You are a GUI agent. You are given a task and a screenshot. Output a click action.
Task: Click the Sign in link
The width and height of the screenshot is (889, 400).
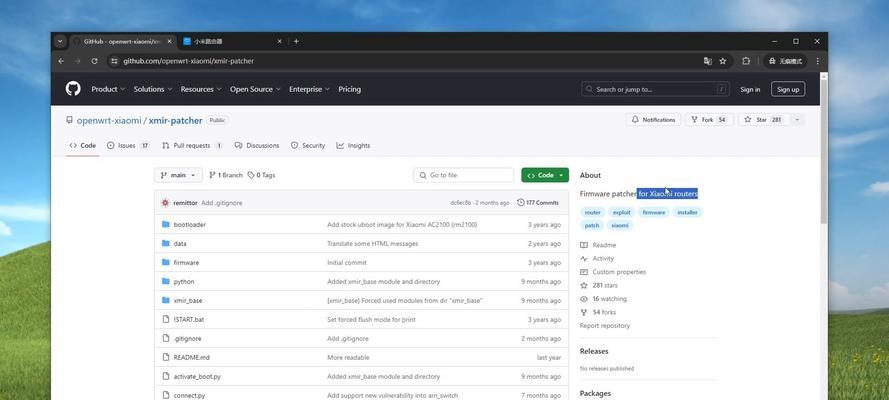tap(750, 90)
